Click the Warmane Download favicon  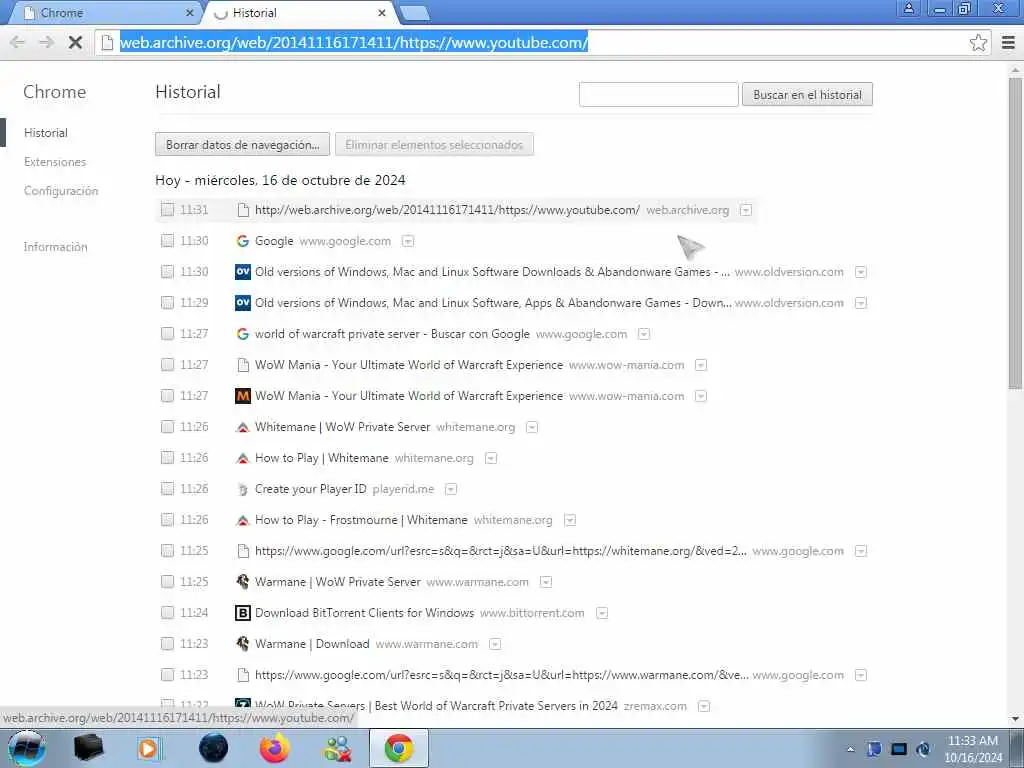[242, 644]
